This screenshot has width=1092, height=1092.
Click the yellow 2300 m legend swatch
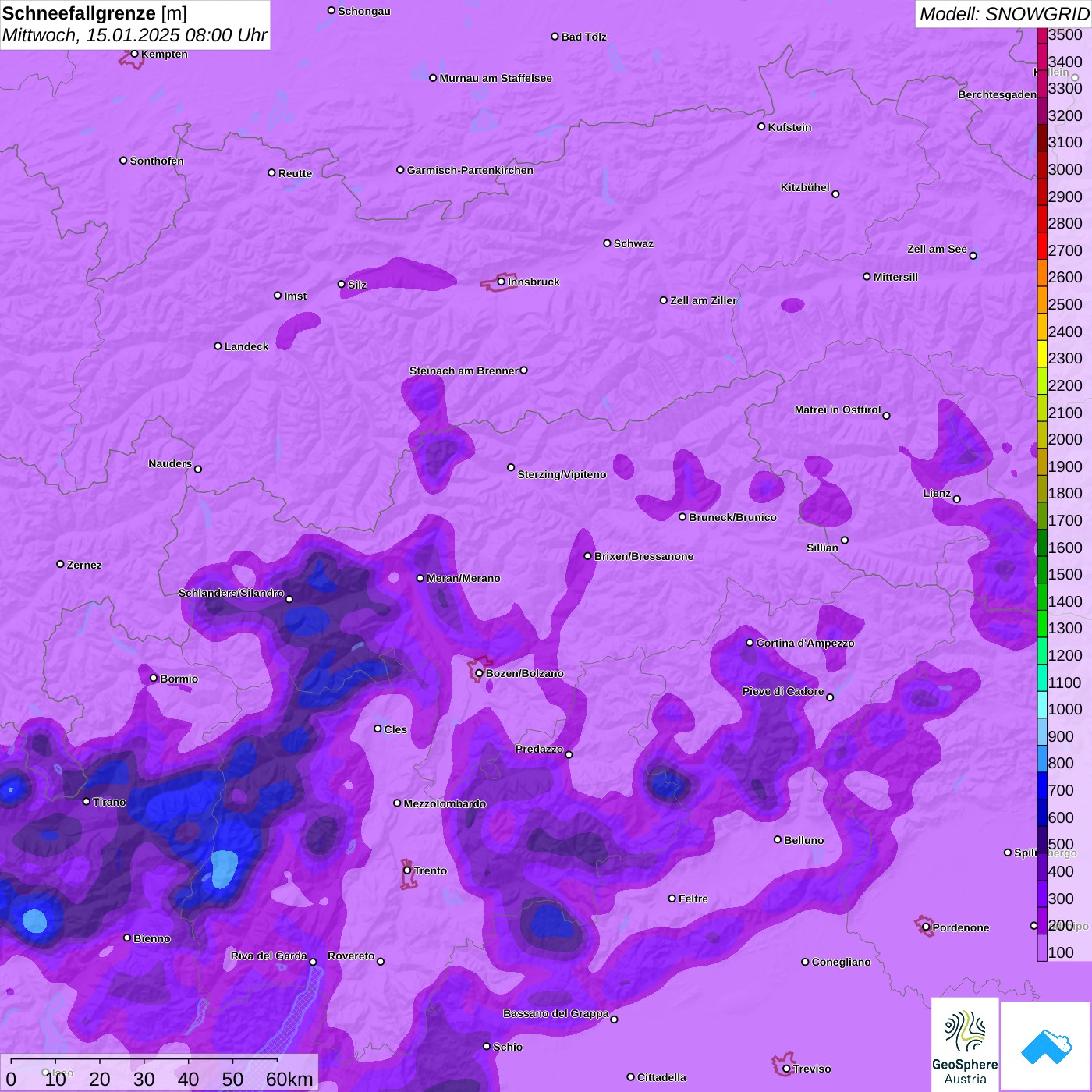[x=1042, y=353]
